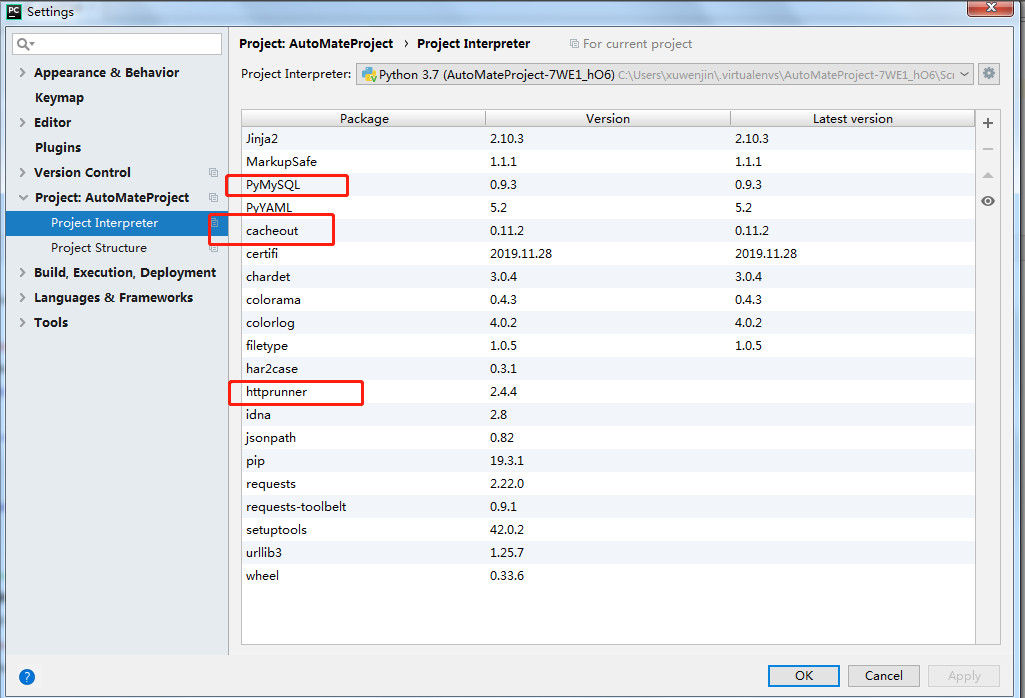Select the colorama package row

coord(608,299)
